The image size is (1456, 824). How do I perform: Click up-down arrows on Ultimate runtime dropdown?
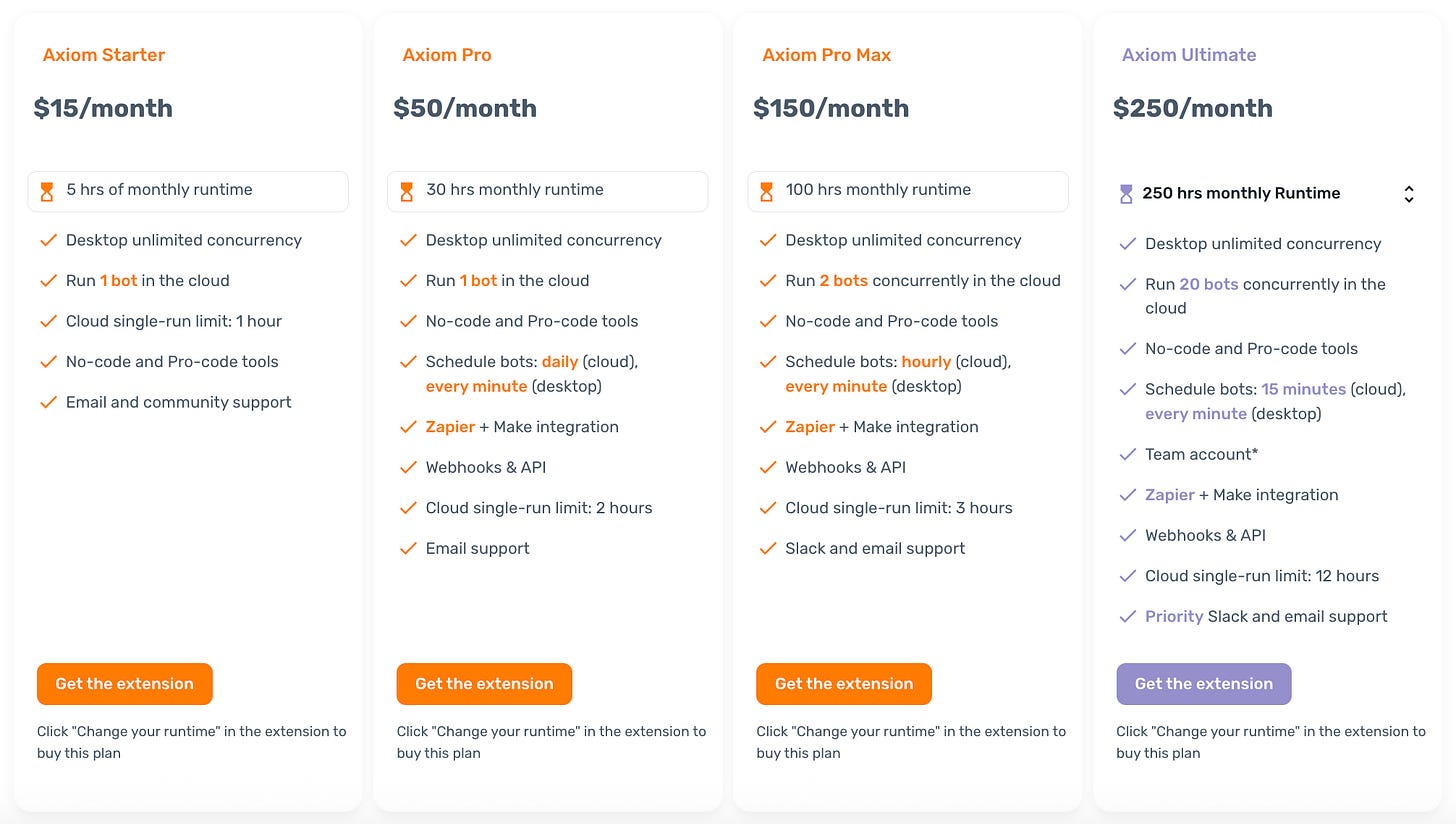pyautogui.click(x=1408, y=194)
